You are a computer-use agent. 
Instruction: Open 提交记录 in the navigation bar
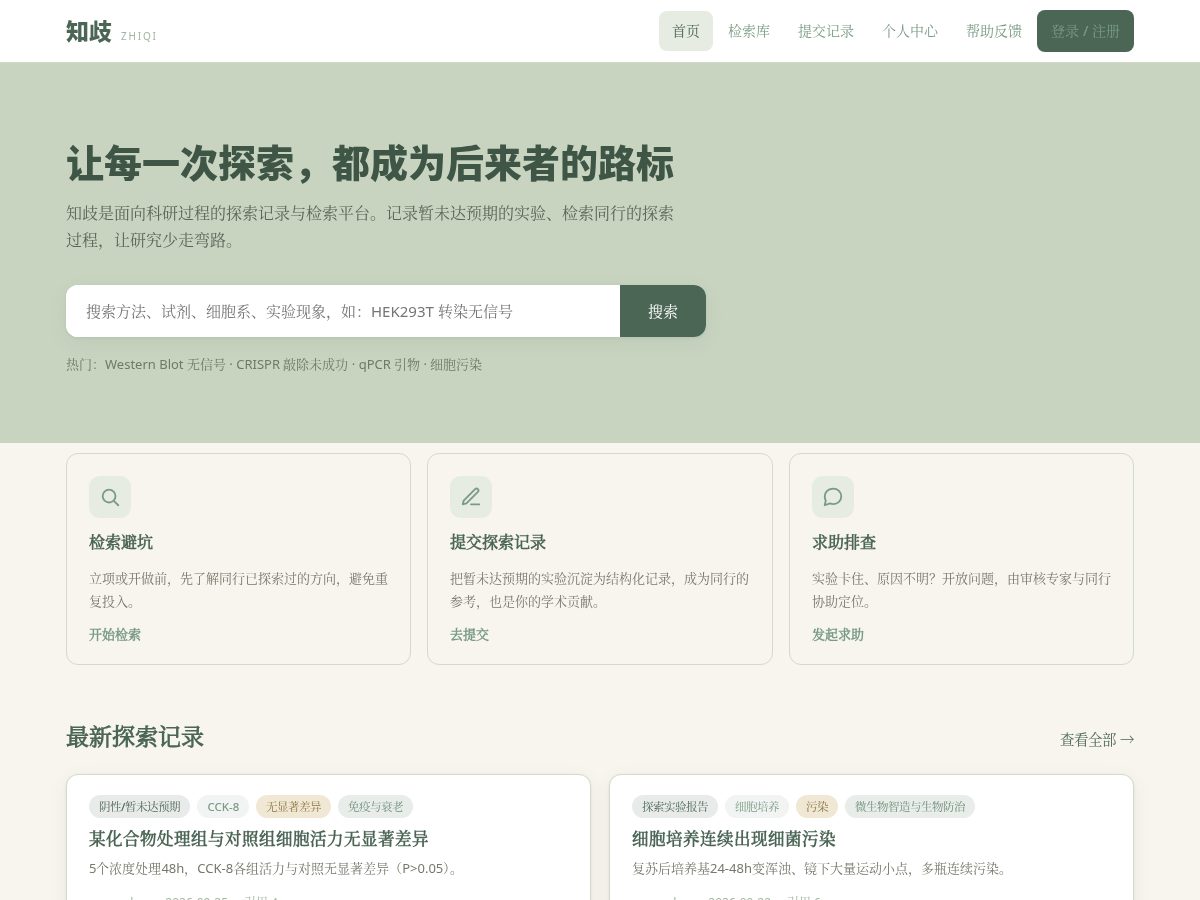[826, 31]
